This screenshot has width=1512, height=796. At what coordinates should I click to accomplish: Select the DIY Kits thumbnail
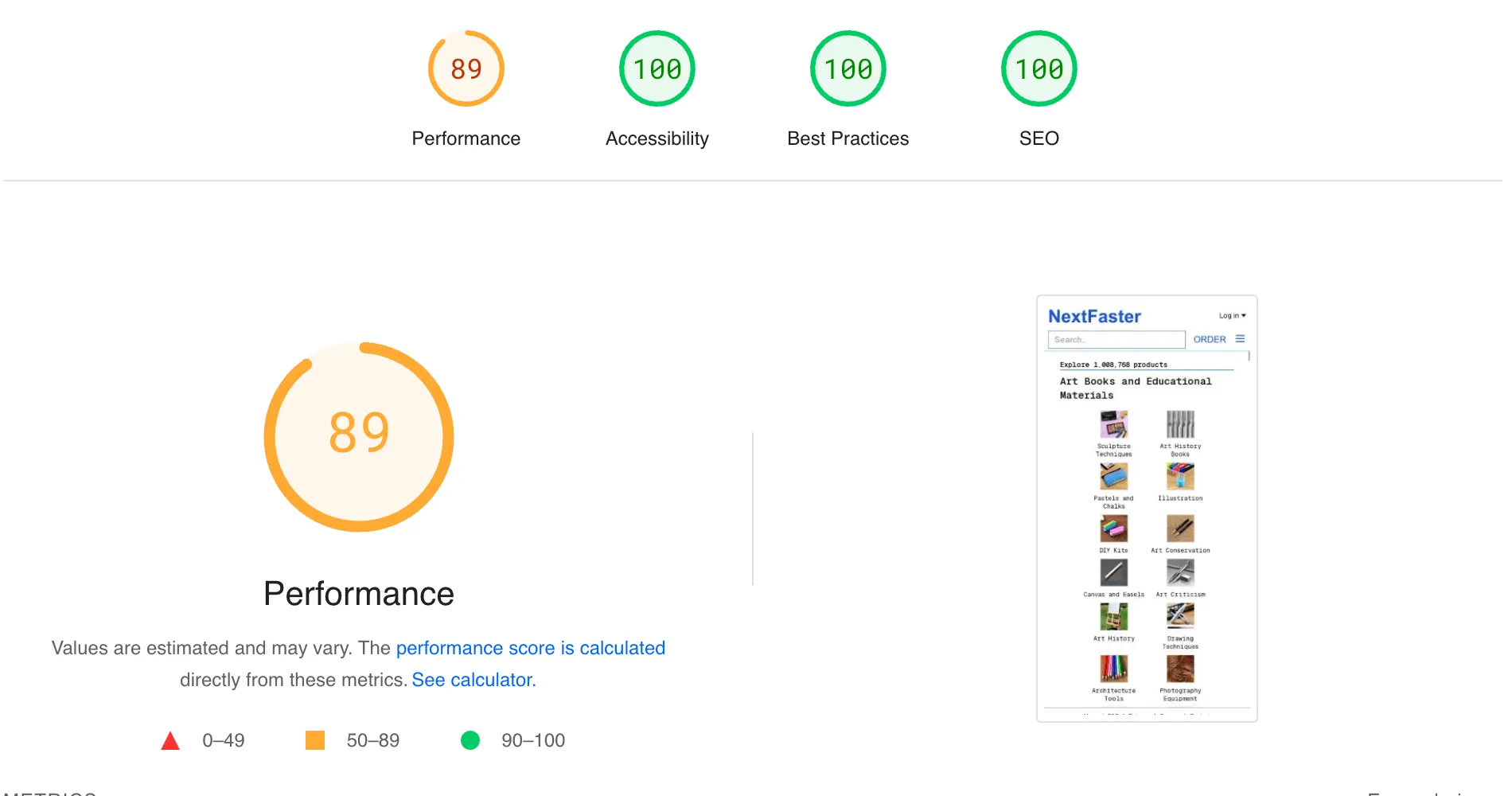pos(1113,530)
